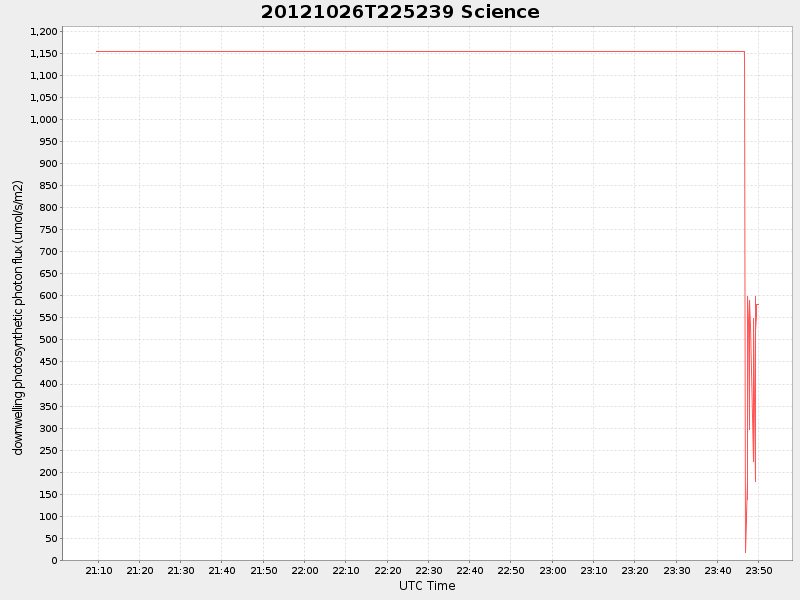Click the 22:30 time tick label

click(x=431, y=568)
